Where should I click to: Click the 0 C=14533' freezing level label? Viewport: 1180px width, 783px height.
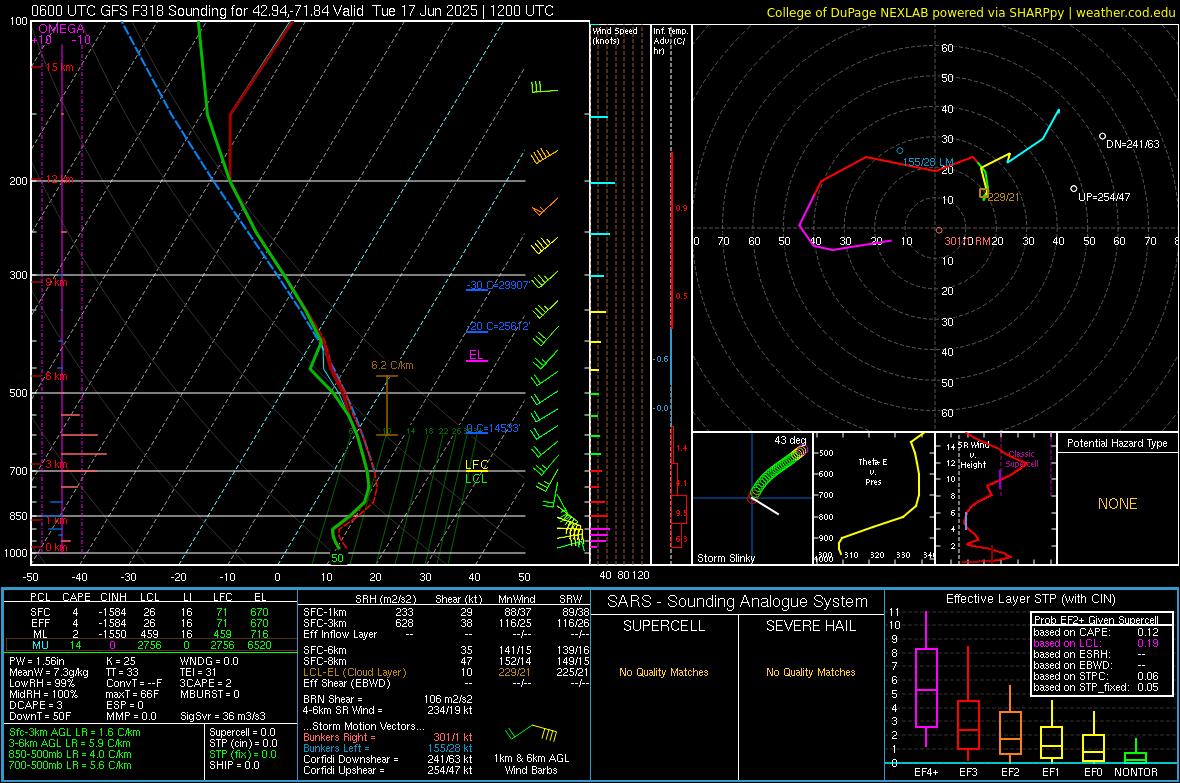493,428
